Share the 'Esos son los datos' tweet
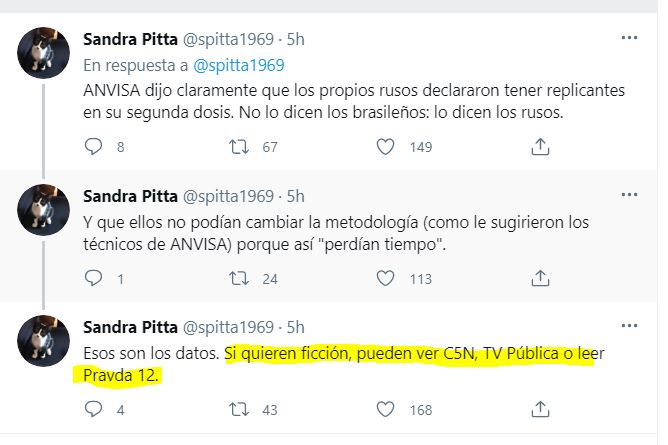This screenshot has height=445, width=668. point(539,409)
